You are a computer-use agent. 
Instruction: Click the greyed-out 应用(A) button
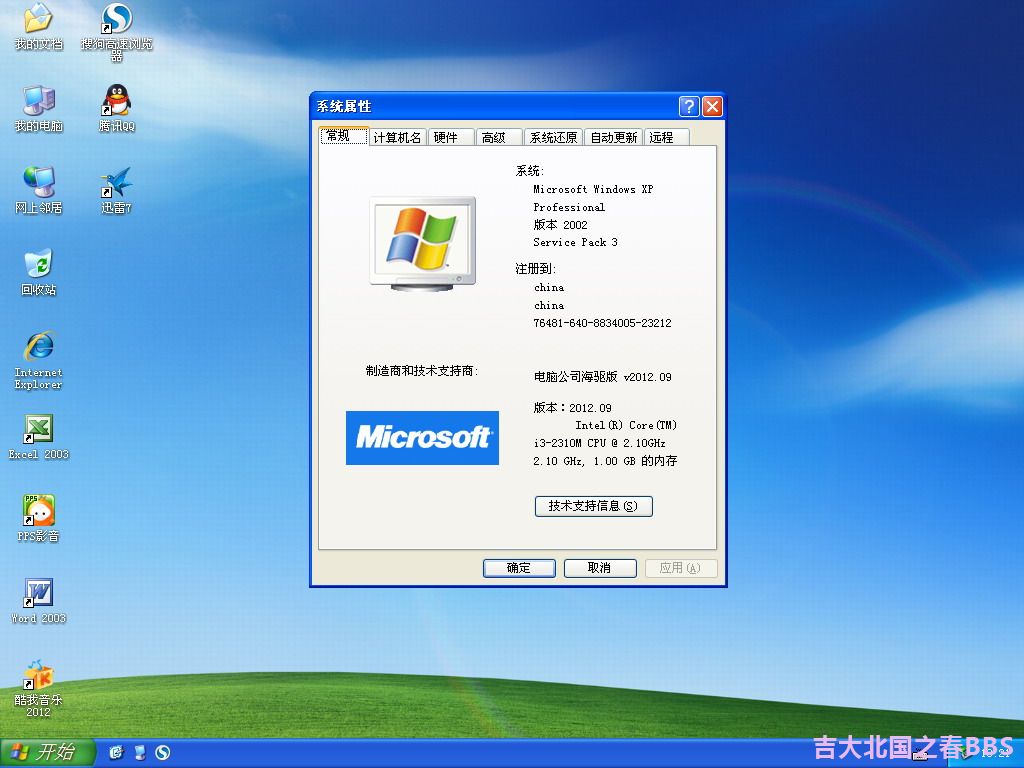[x=681, y=568]
